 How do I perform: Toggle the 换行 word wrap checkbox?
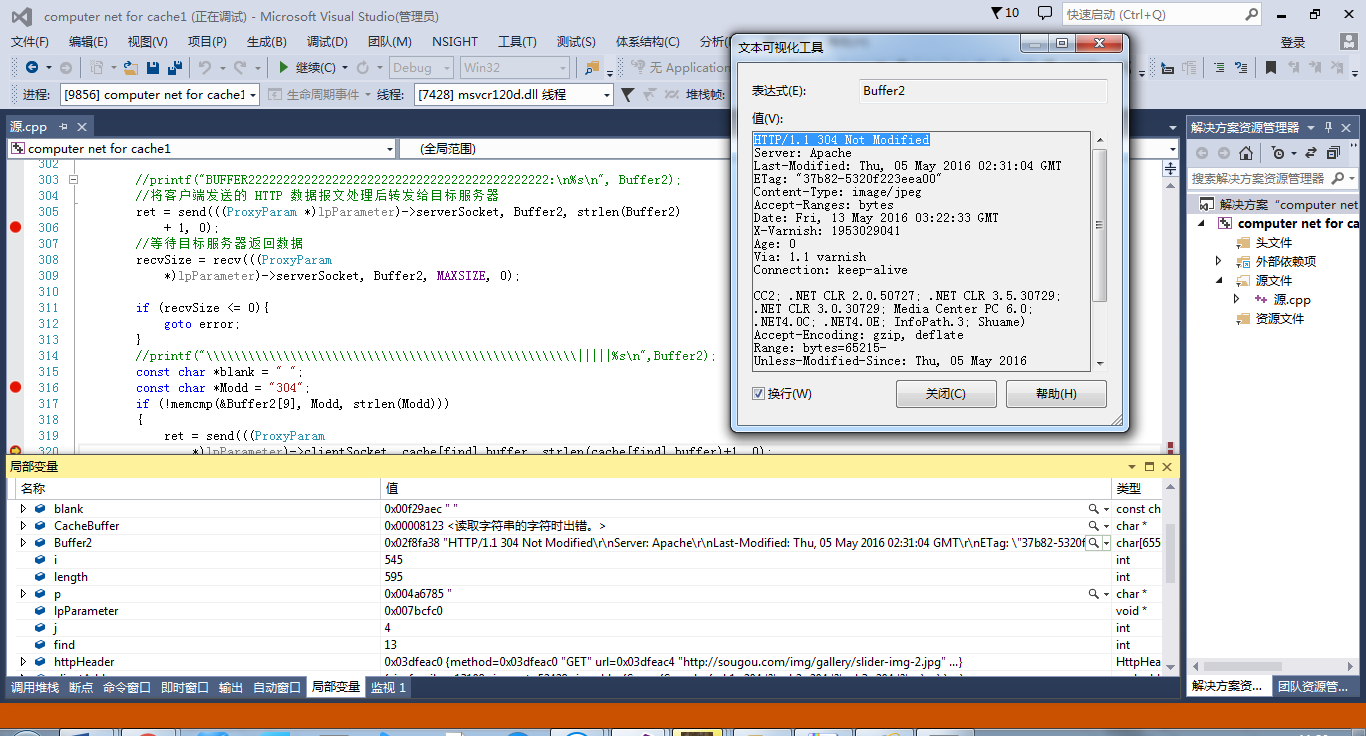point(758,394)
